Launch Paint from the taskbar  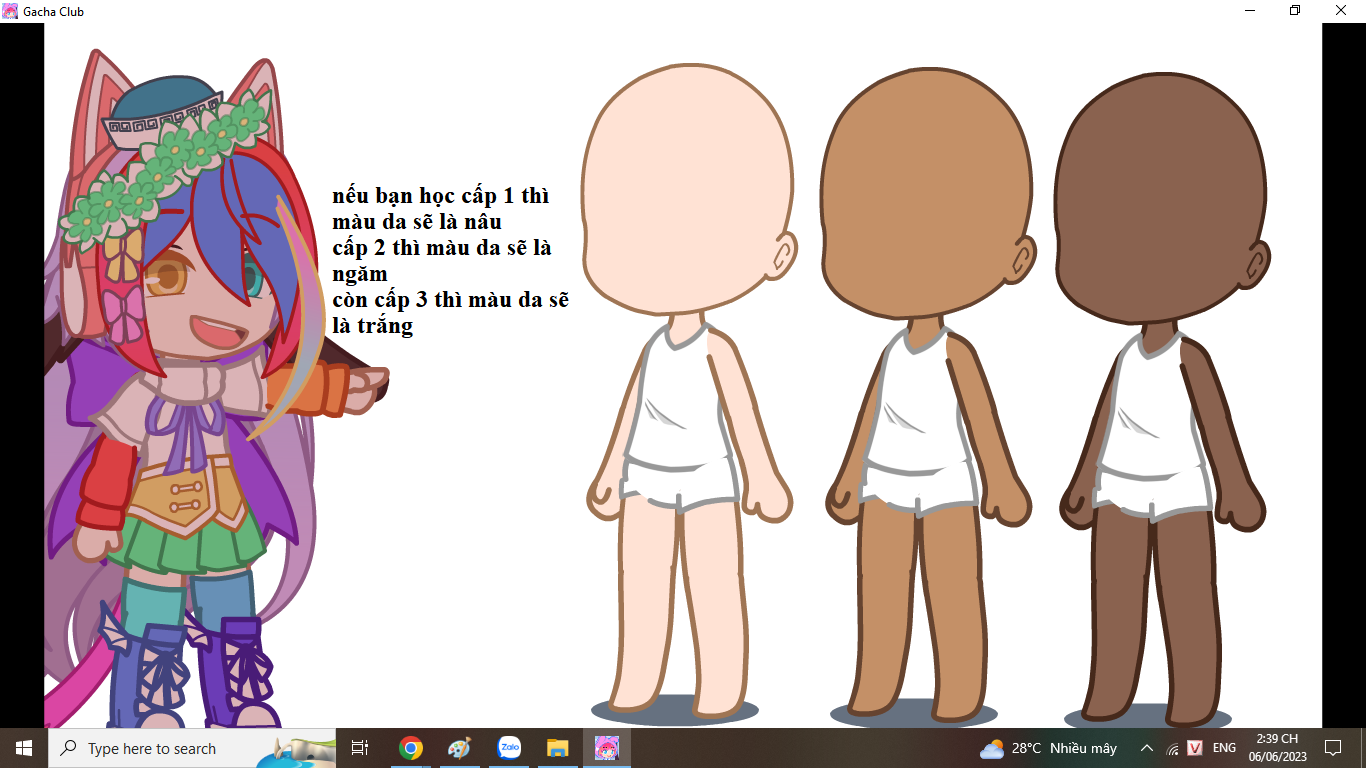pos(459,748)
